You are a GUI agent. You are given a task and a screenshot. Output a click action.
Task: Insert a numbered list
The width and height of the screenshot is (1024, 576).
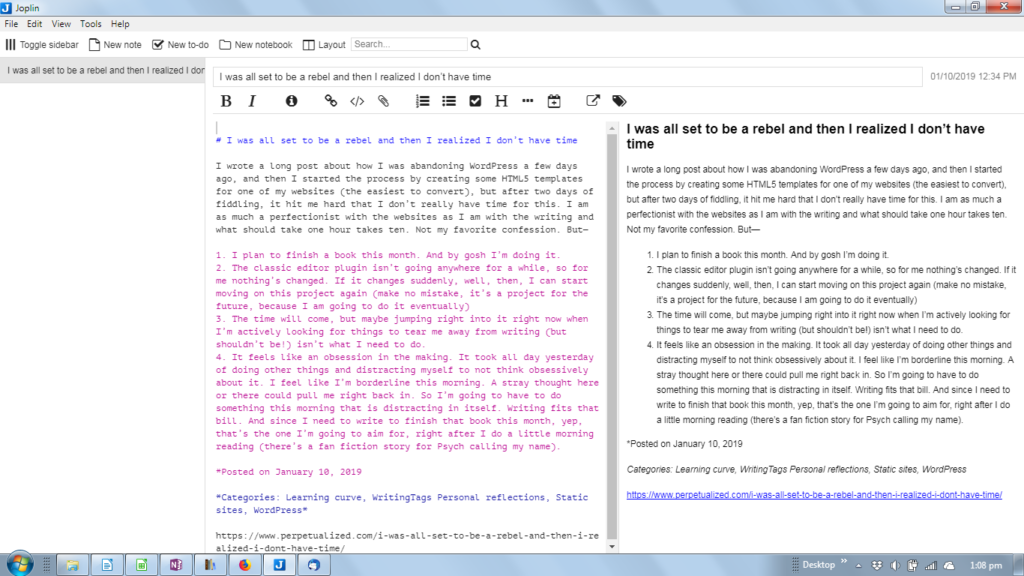click(x=423, y=101)
